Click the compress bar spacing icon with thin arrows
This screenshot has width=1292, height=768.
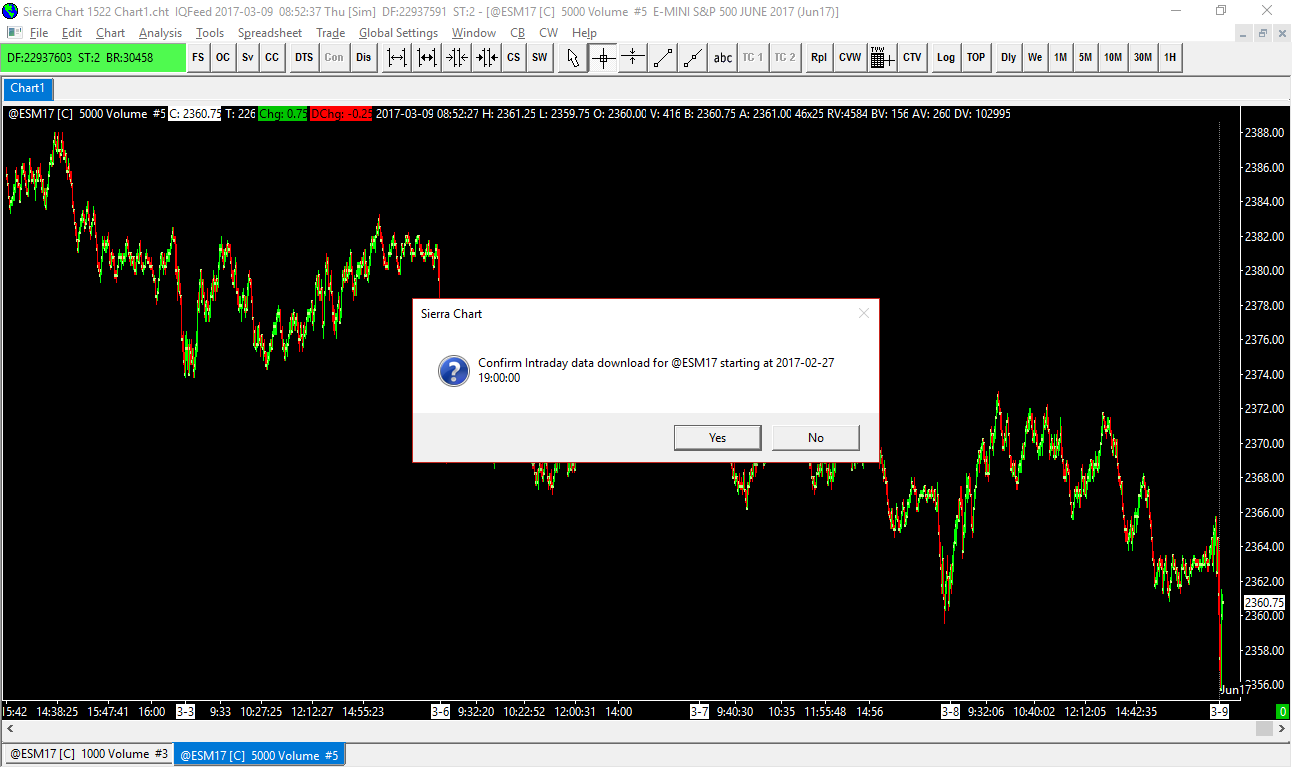pyautogui.click(x=457, y=58)
